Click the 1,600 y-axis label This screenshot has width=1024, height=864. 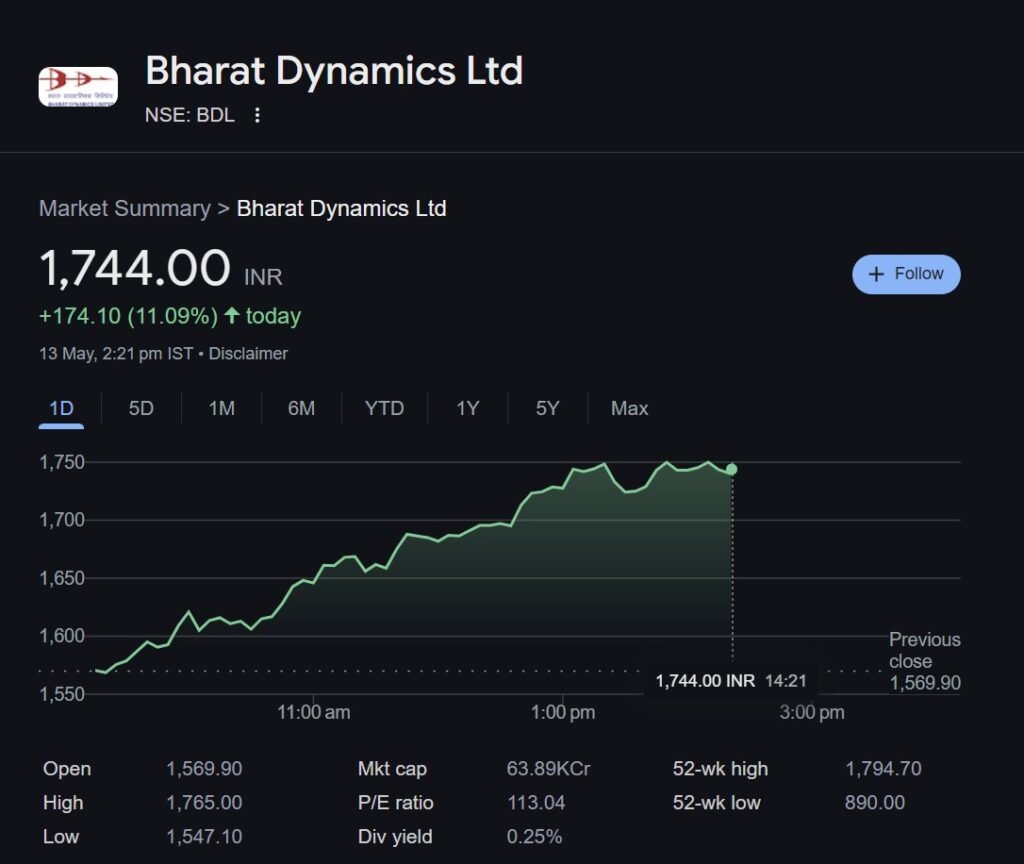62,635
